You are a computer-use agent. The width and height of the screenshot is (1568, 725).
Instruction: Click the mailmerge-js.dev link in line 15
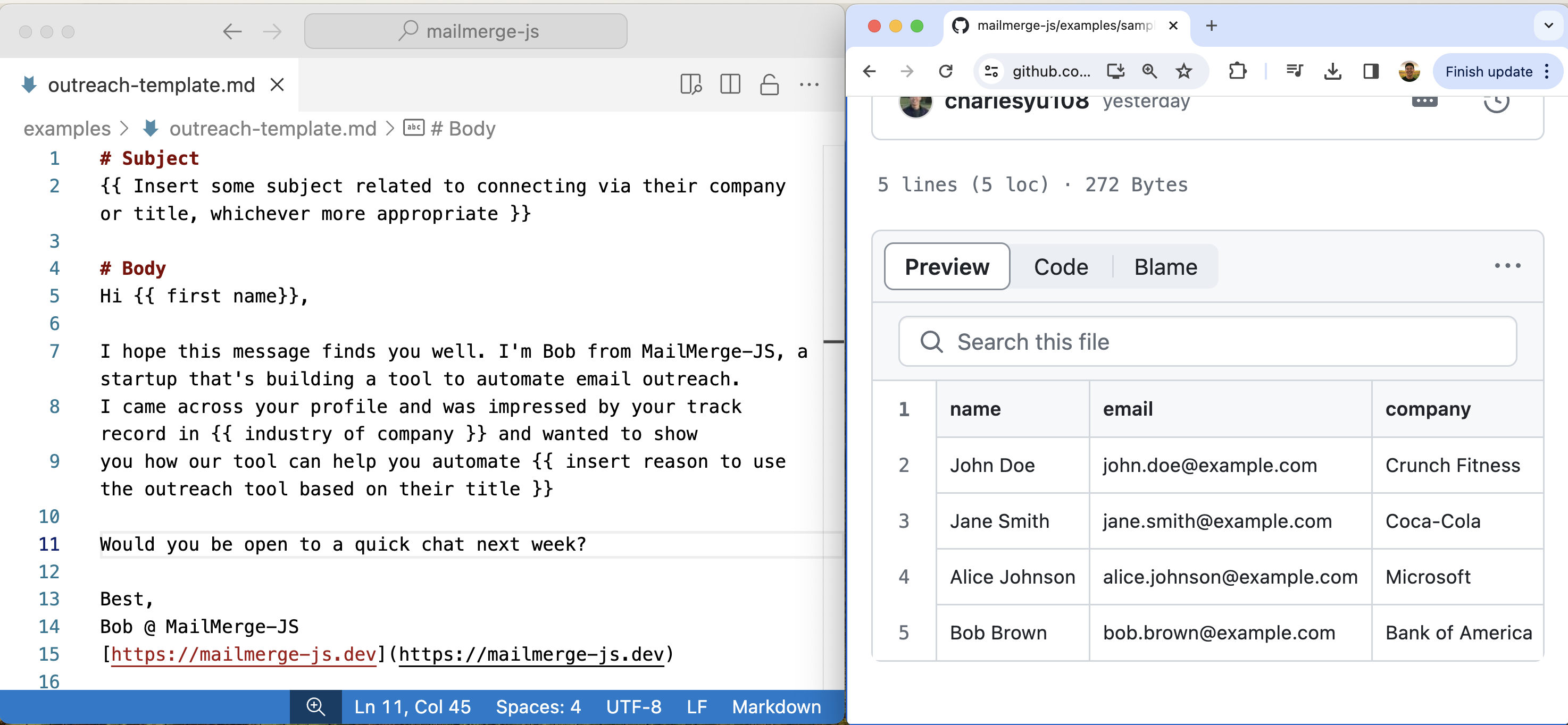(x=244, y=654)
